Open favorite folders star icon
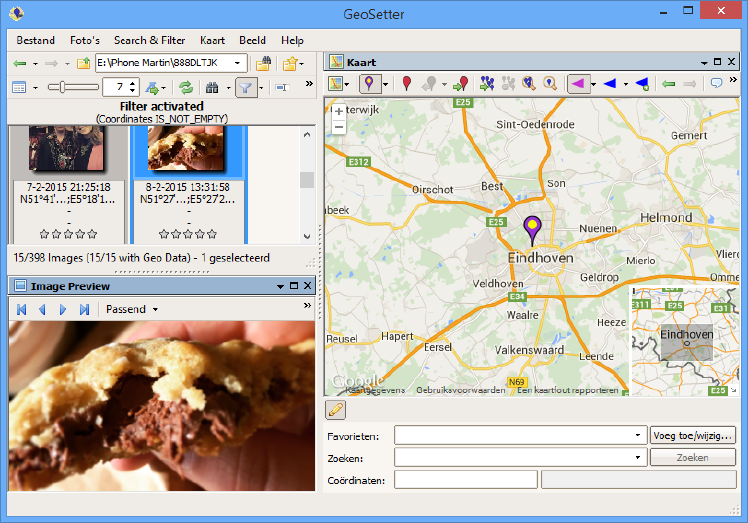748x523 pixels. click(290, 63)
